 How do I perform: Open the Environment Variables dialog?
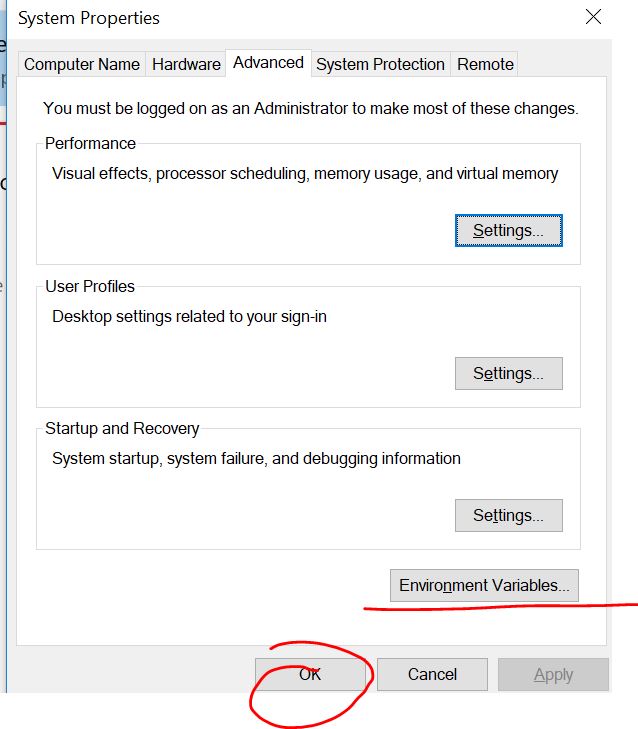click(x=484, y=586)
